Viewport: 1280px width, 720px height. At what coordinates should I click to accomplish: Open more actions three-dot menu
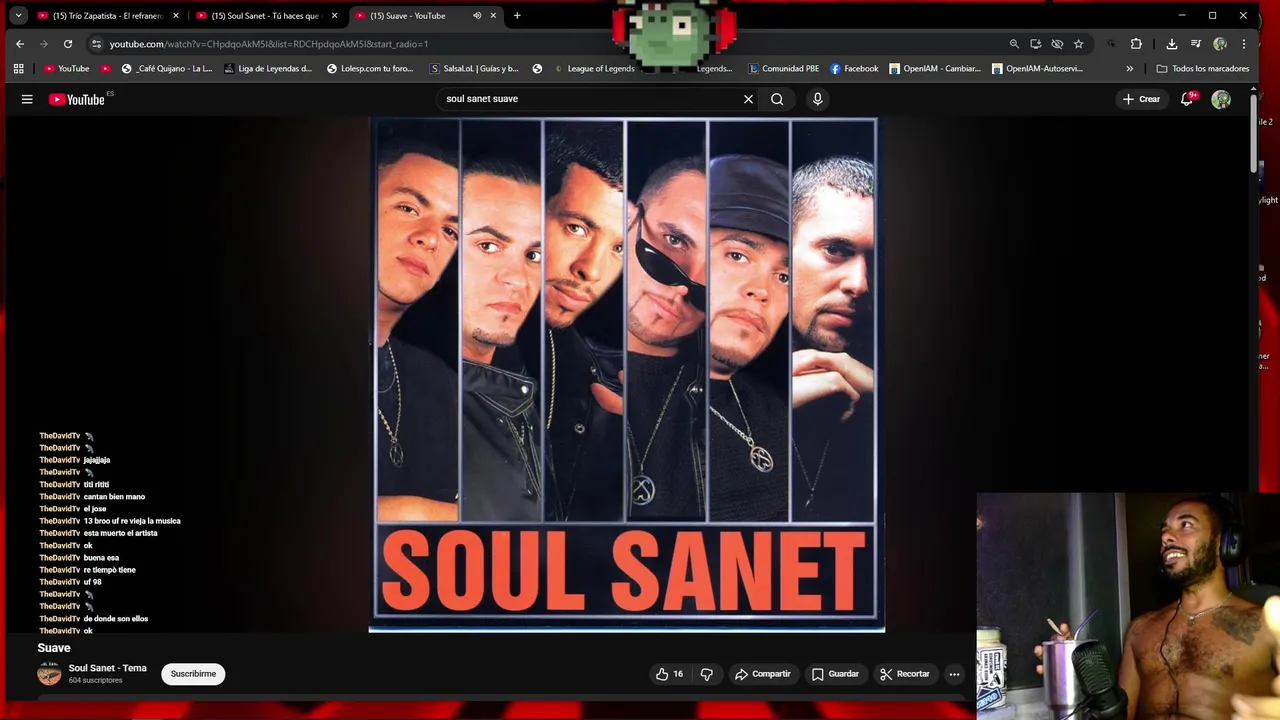tap(954, 674)
